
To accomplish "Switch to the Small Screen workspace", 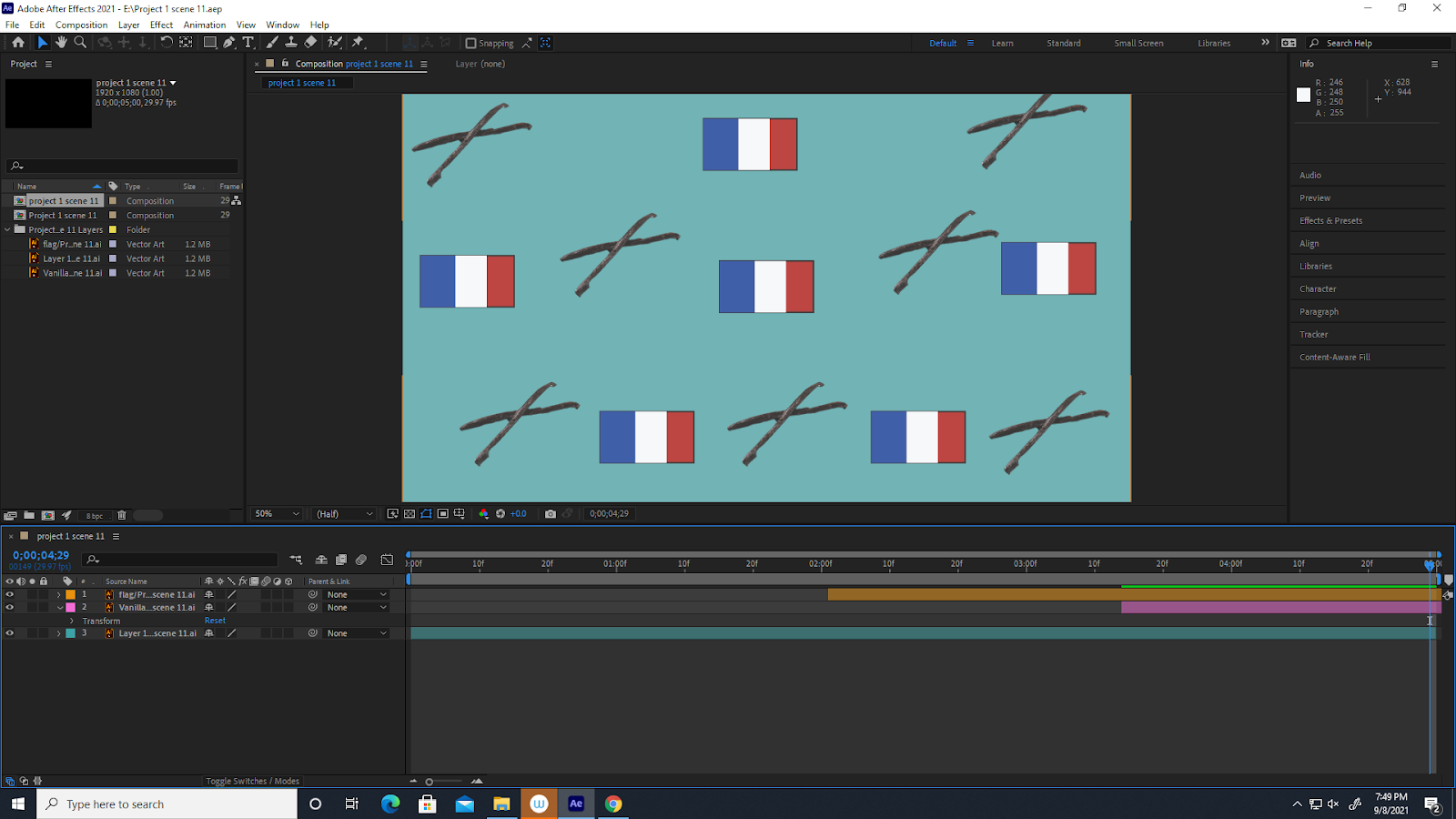I will (1138, 43).
